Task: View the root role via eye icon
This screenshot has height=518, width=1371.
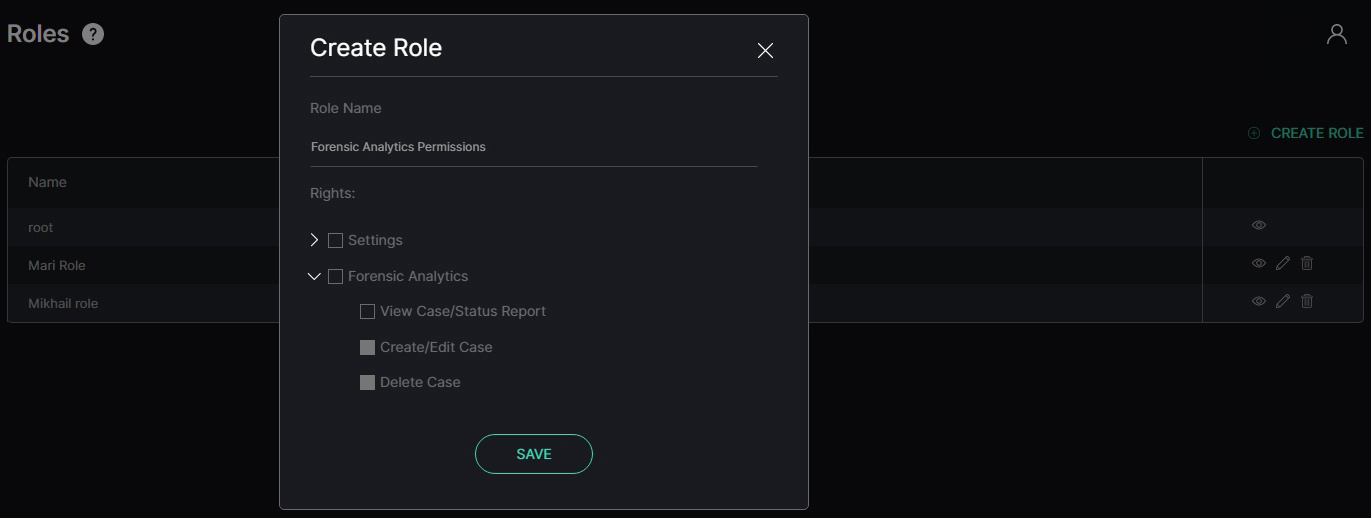Action: (x=1259, y=225)
